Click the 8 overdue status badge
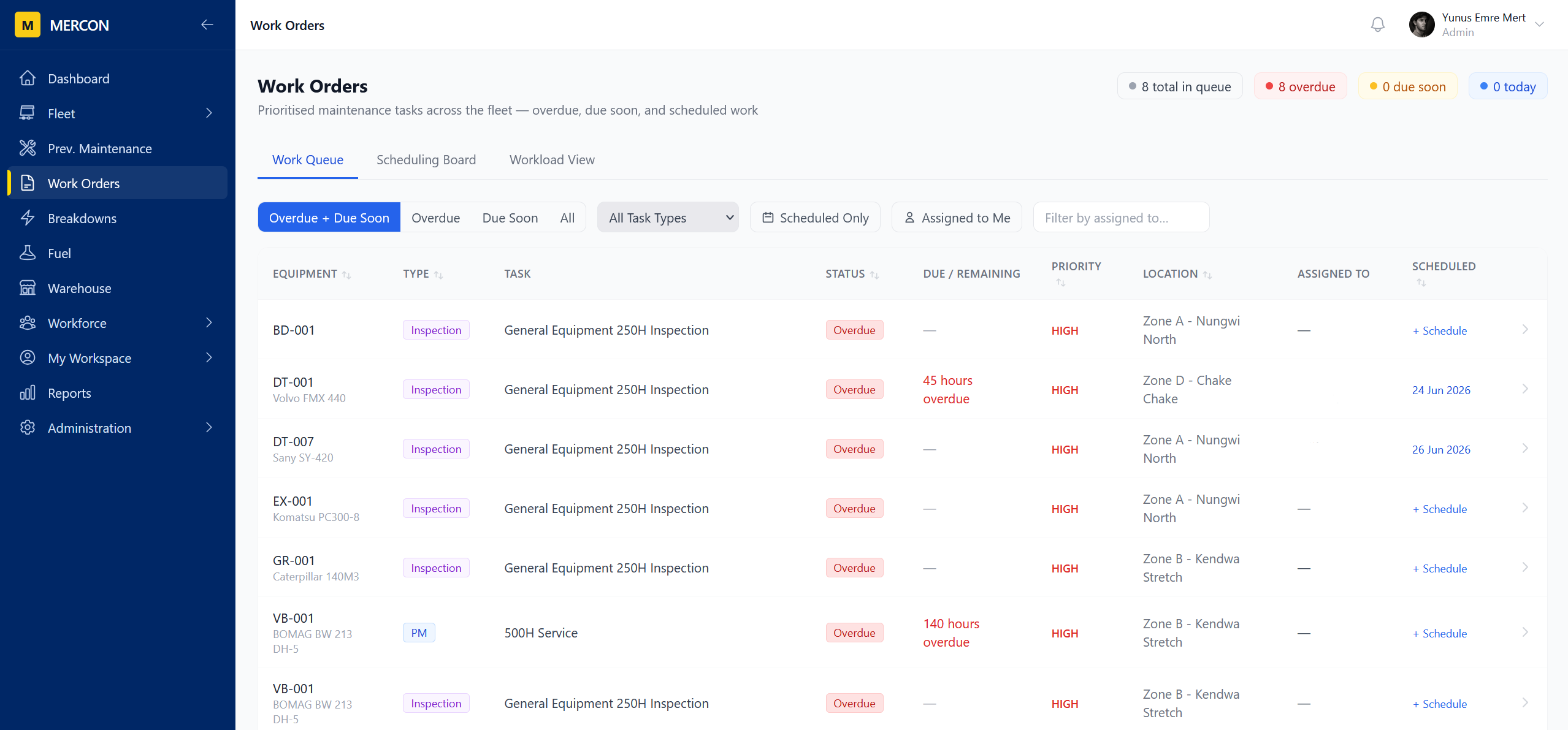This screenshot has width=1568, height=730. [1300, 86]
